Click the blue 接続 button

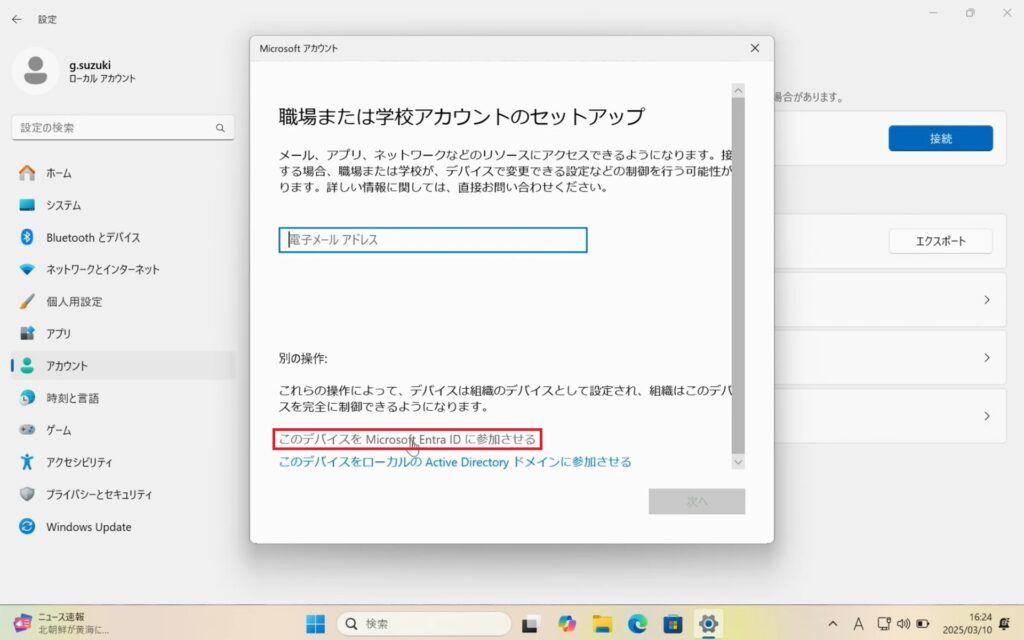(940, 138)
